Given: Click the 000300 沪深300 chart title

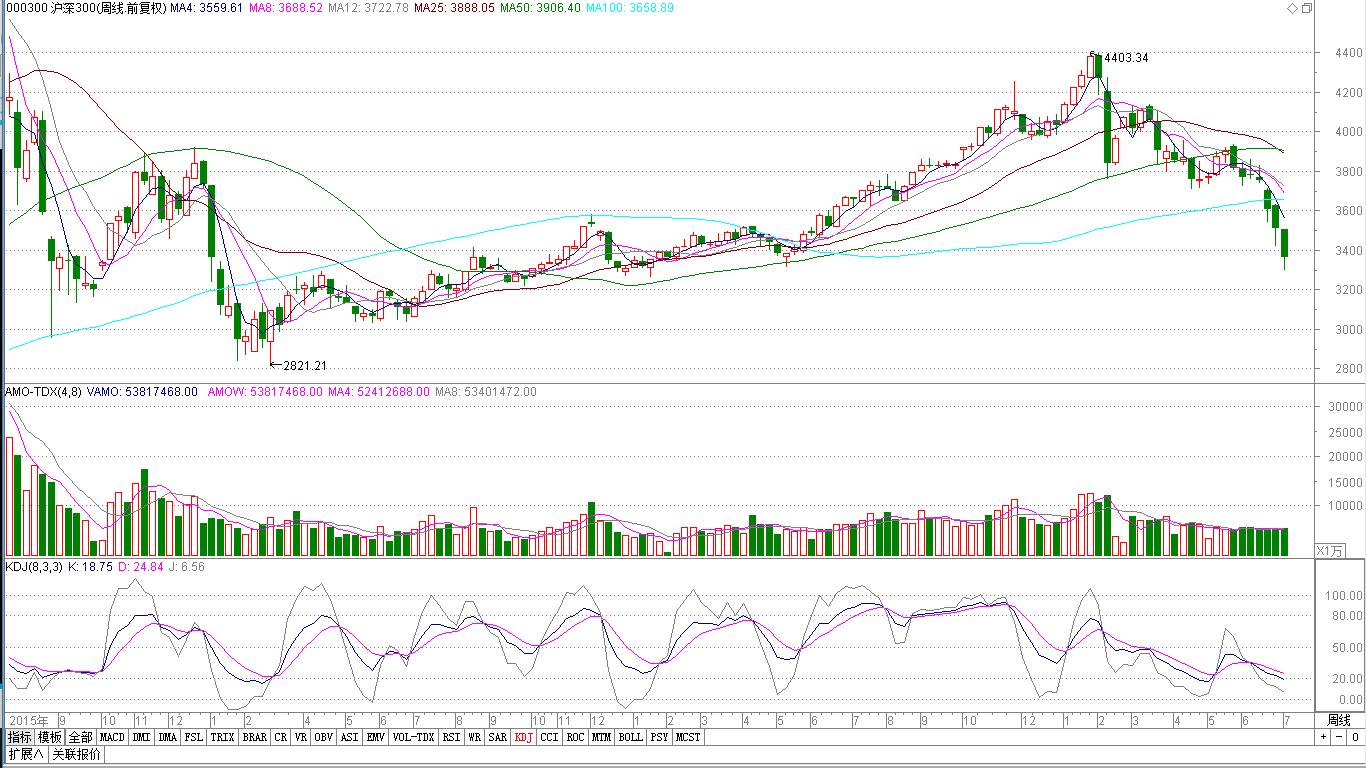Looking at the screenshot, I should (86, 8).
